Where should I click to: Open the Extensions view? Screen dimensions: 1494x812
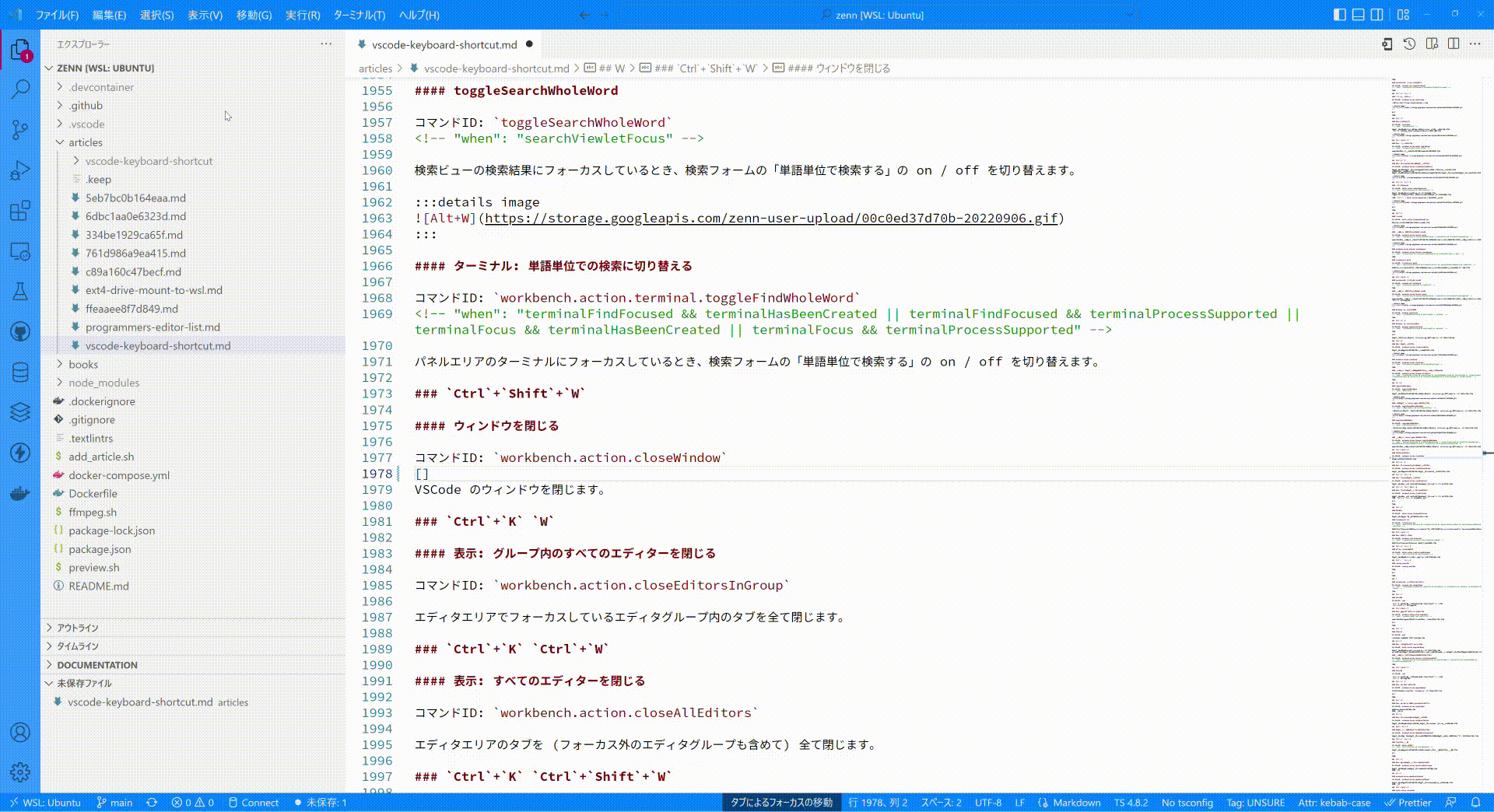pyautogui.click(x=20, y=211)
